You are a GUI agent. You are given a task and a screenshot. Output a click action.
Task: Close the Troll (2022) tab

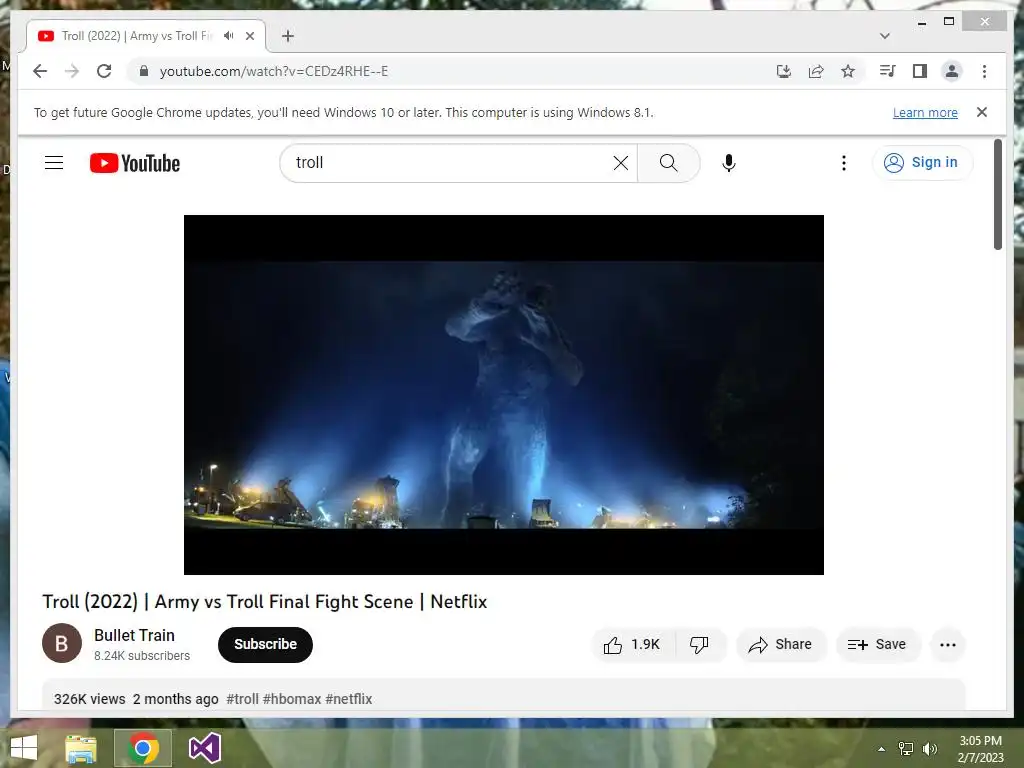click(x=249, y=36)
